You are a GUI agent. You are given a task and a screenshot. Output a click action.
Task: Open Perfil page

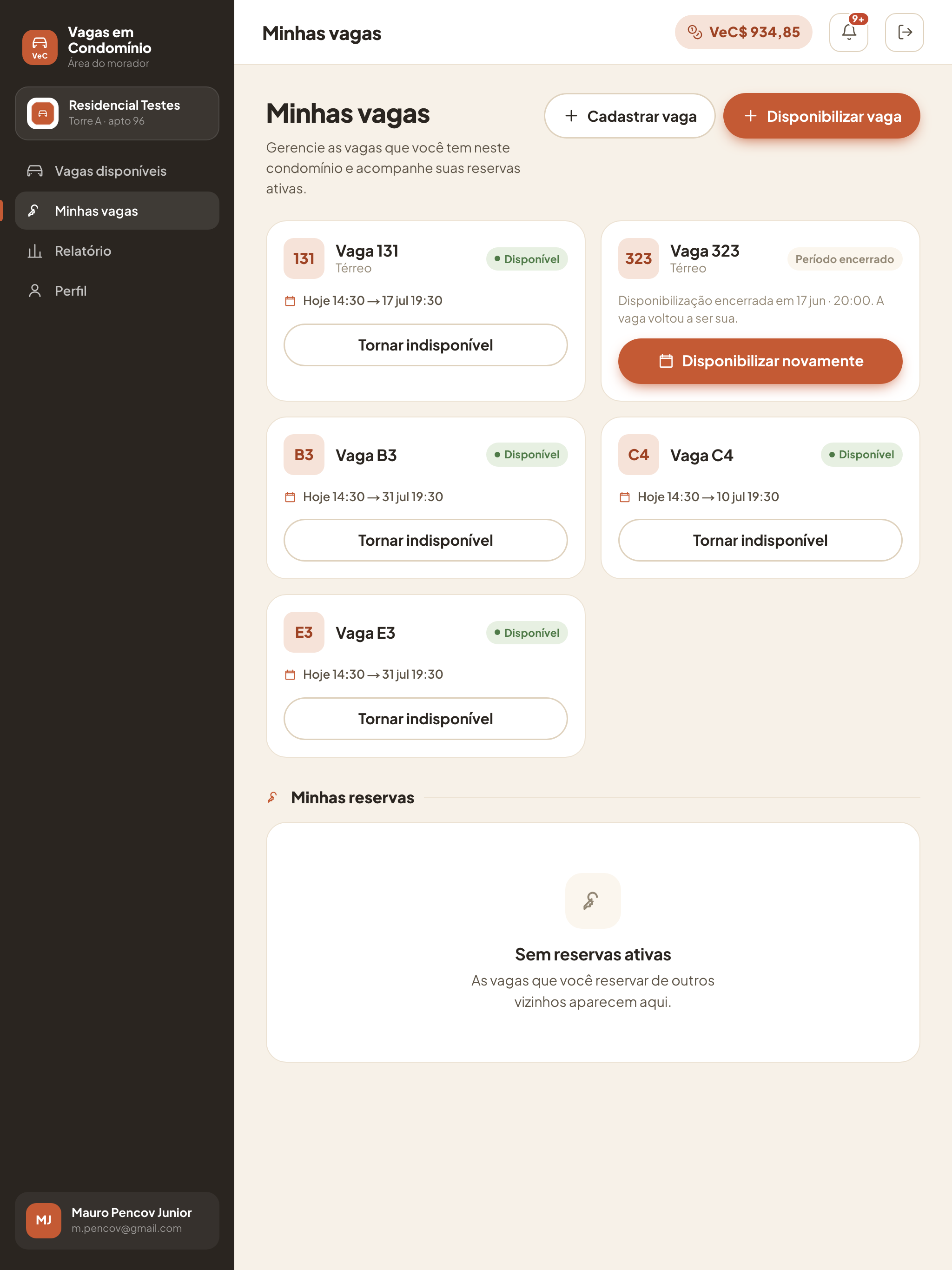[x=117, y=291]
